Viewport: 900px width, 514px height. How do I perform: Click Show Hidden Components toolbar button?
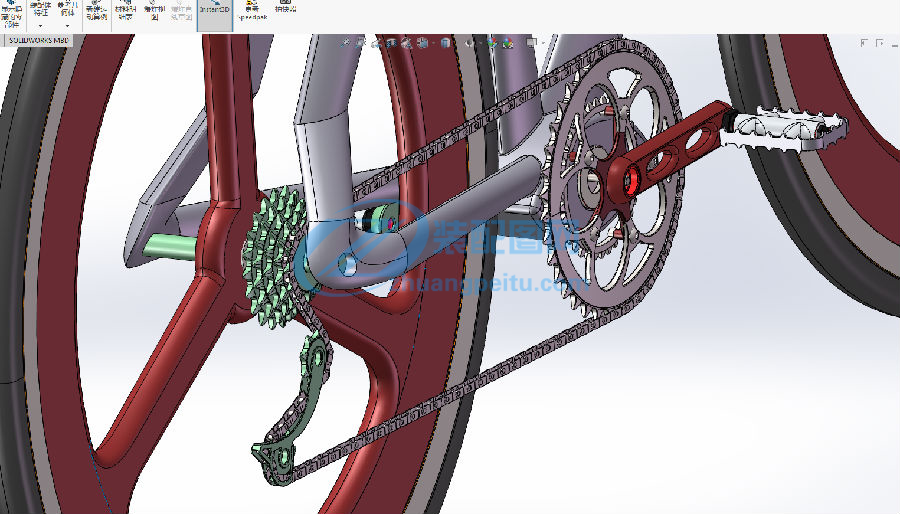[11, 14]
